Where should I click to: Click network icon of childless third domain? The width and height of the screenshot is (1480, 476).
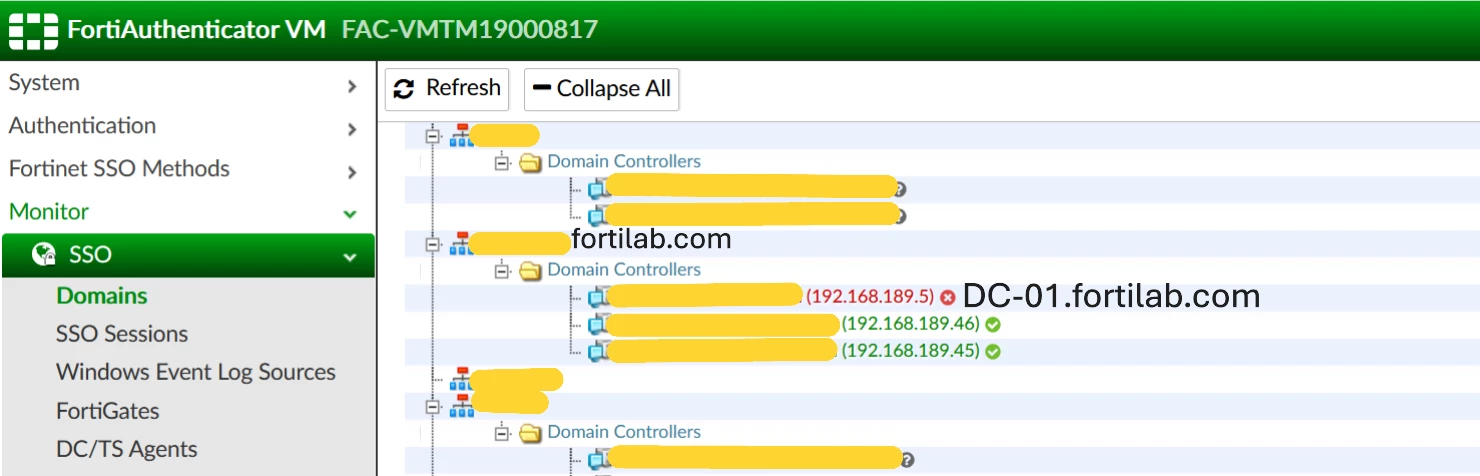coord(460,379)
